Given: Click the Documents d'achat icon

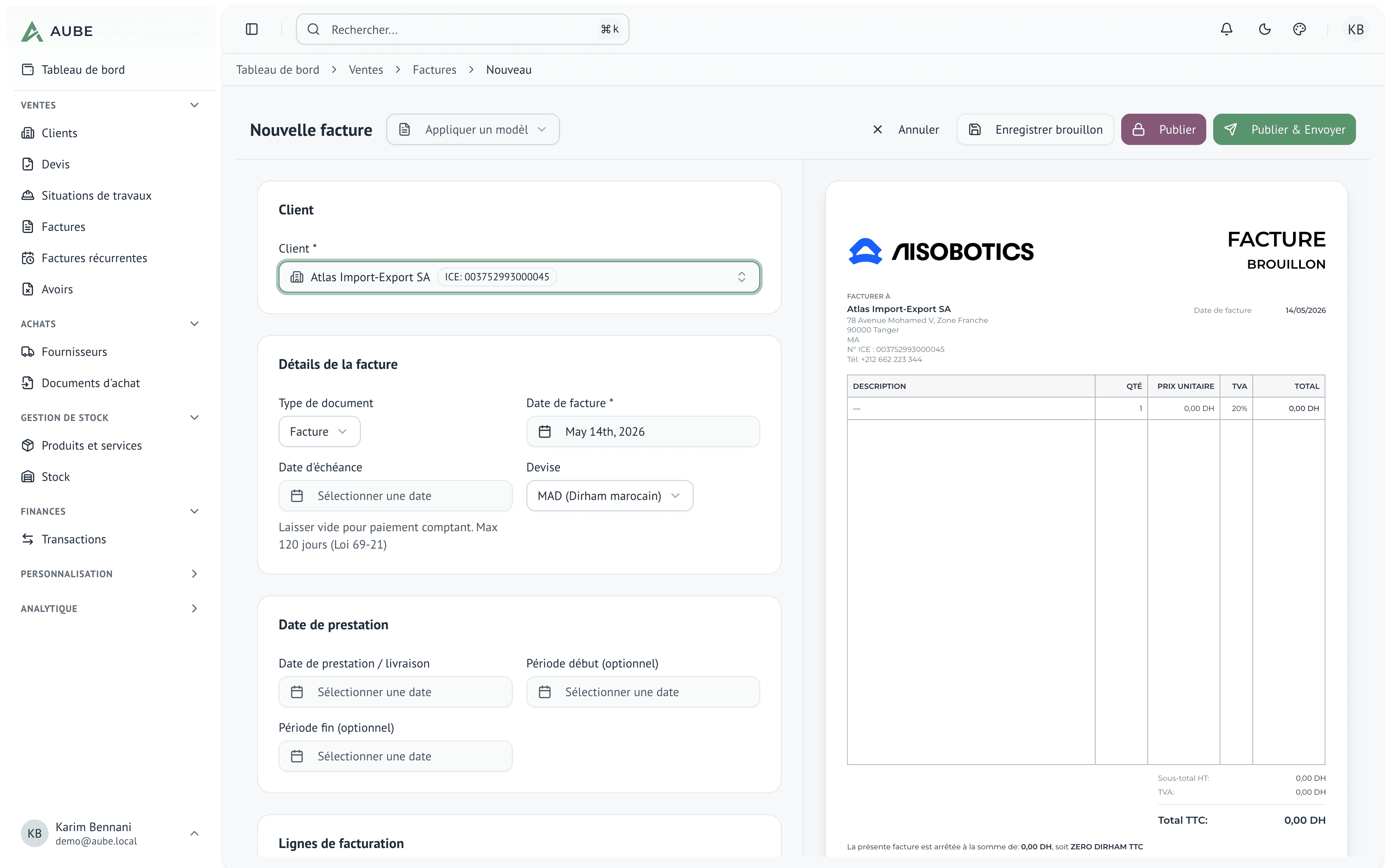Looking at the screenshot, I should coord(27,383).
